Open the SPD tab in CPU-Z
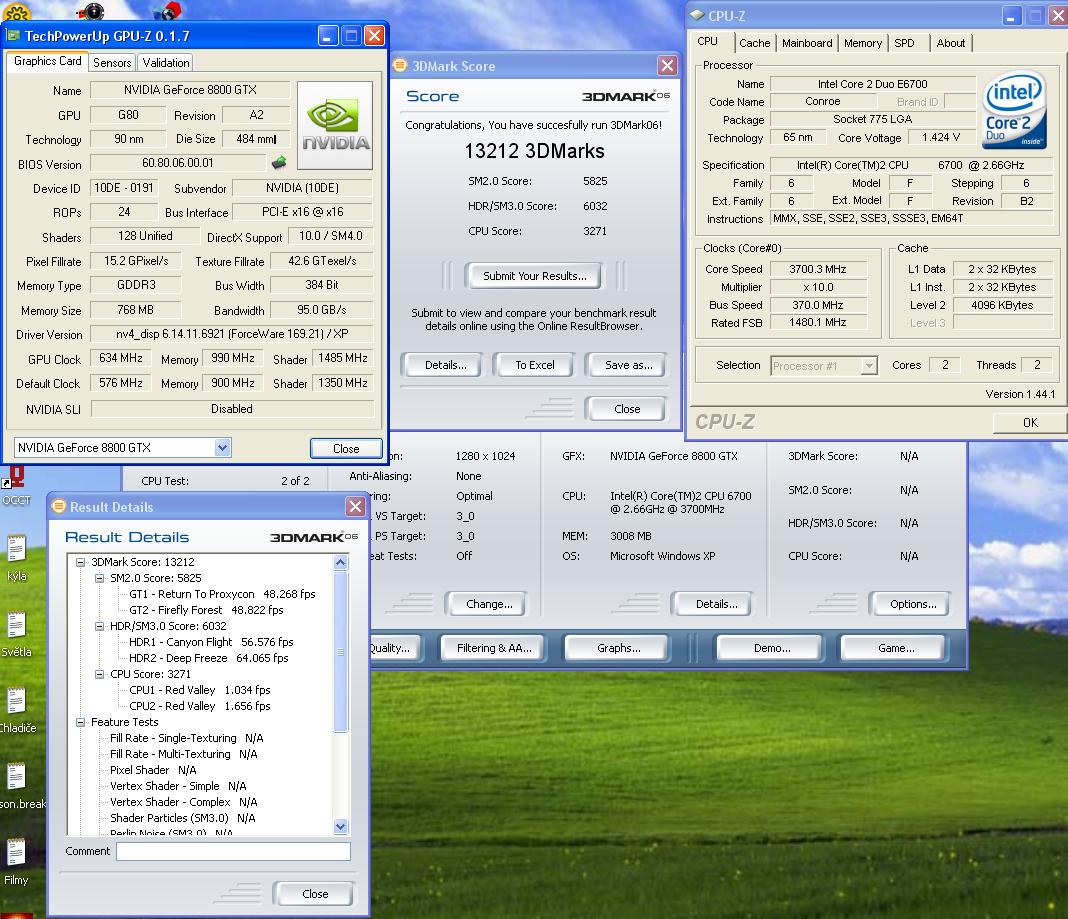The height and width of the screenshot is (919, 1068). tap(905, 43)
